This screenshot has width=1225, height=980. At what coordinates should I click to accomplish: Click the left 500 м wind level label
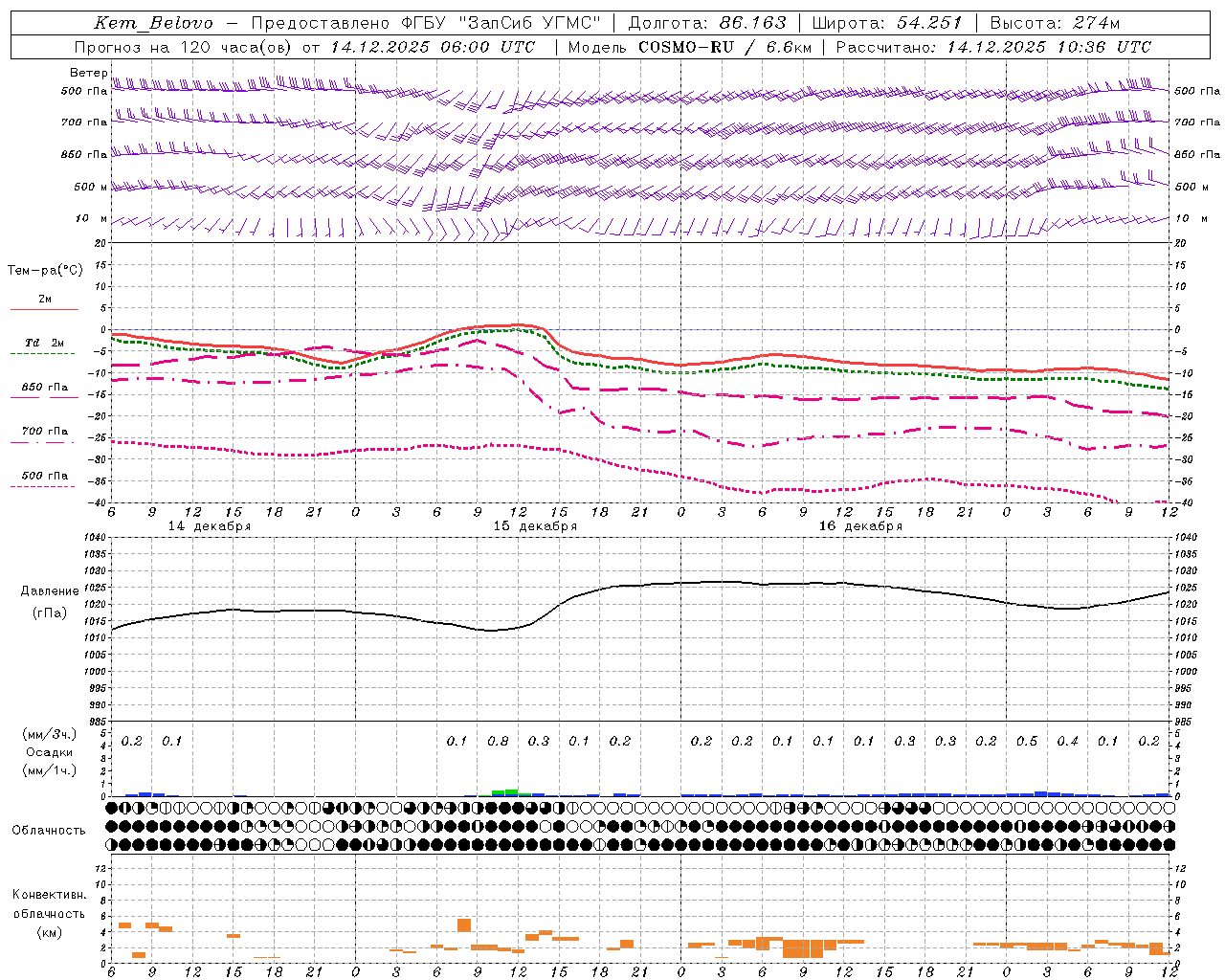90,187
